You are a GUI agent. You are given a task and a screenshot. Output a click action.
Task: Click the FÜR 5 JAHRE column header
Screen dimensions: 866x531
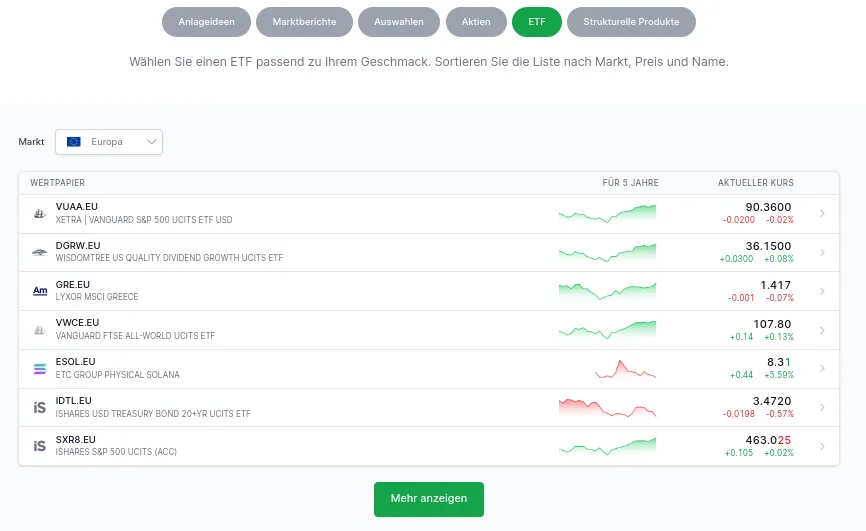630,183
